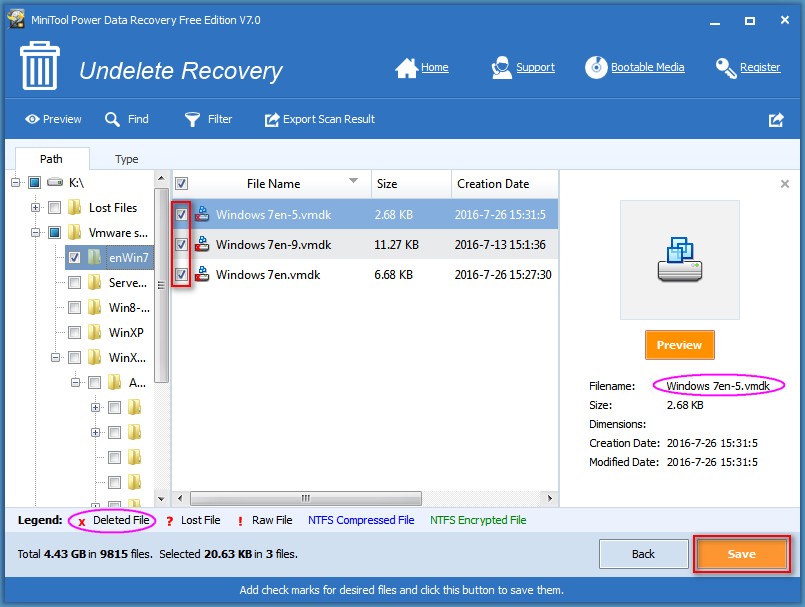Uncheck Windows 7en-9.vmdk checkbox
This screenshot has width=805, height=607.
[x=181, y=244]
